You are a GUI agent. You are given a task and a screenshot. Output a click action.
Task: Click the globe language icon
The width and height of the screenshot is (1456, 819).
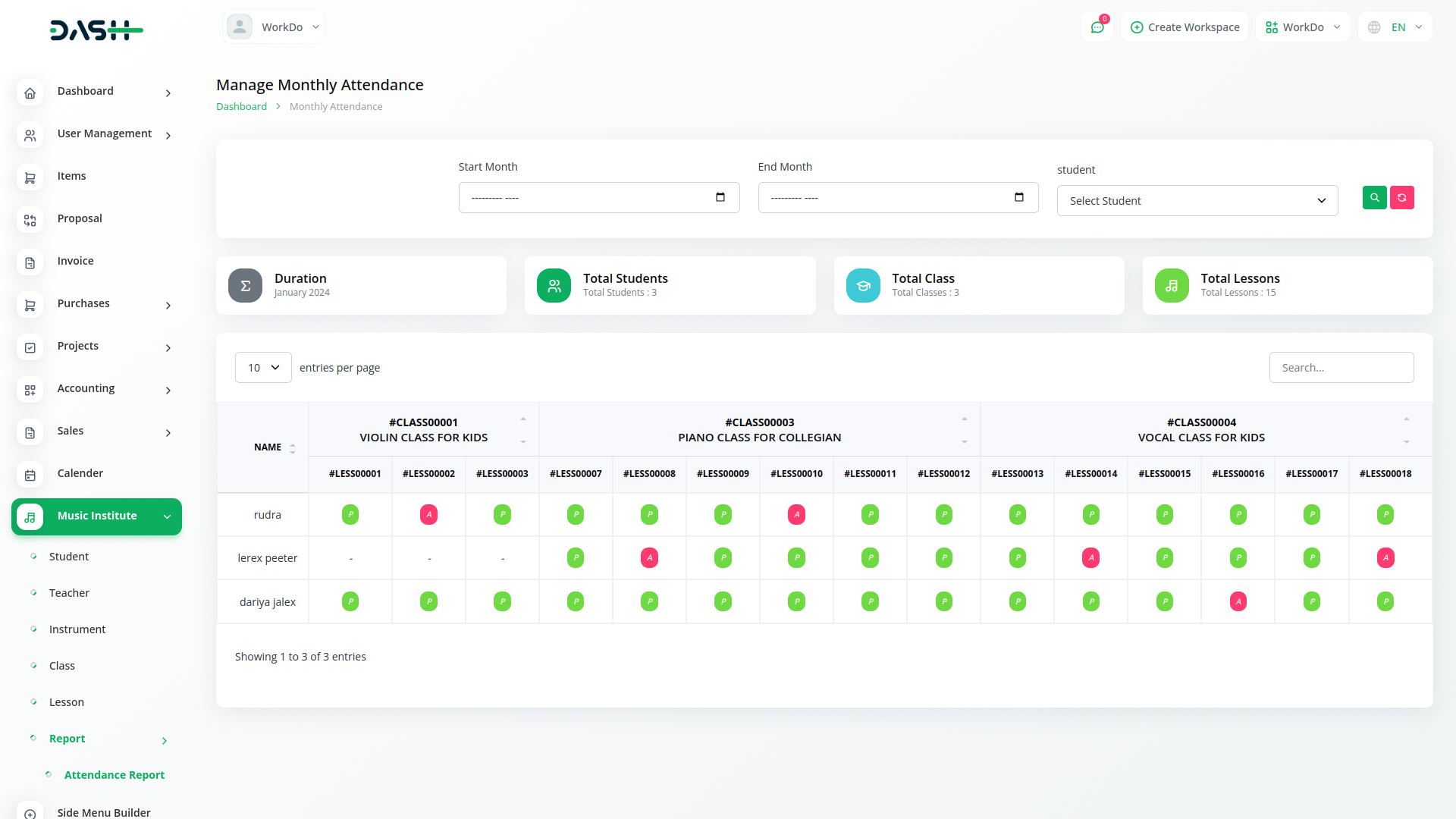(x=1374, y=27)
